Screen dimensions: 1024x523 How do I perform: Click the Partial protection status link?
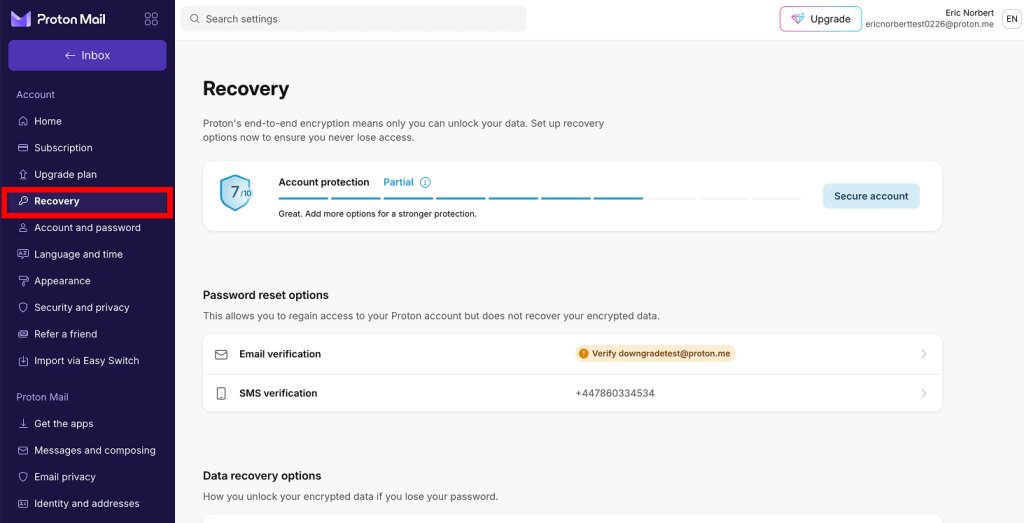coord(398,182)
